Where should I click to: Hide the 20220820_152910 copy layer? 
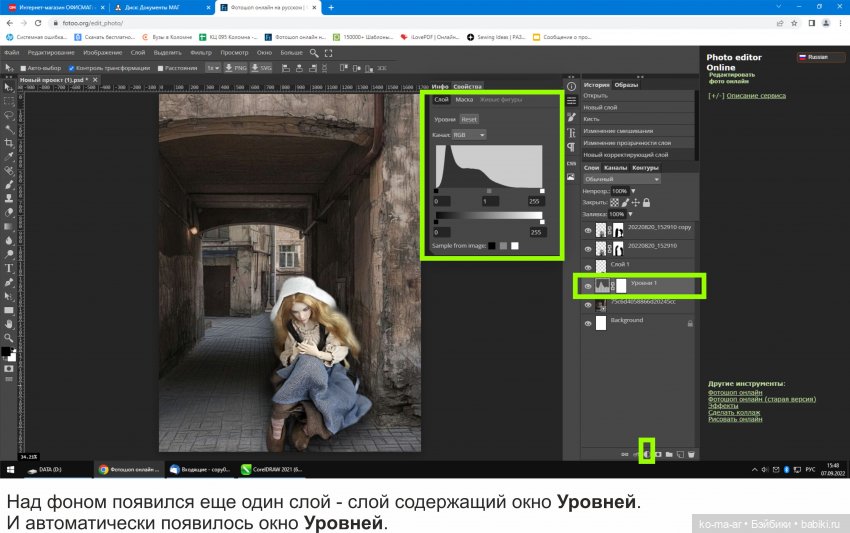click(588, 230)
